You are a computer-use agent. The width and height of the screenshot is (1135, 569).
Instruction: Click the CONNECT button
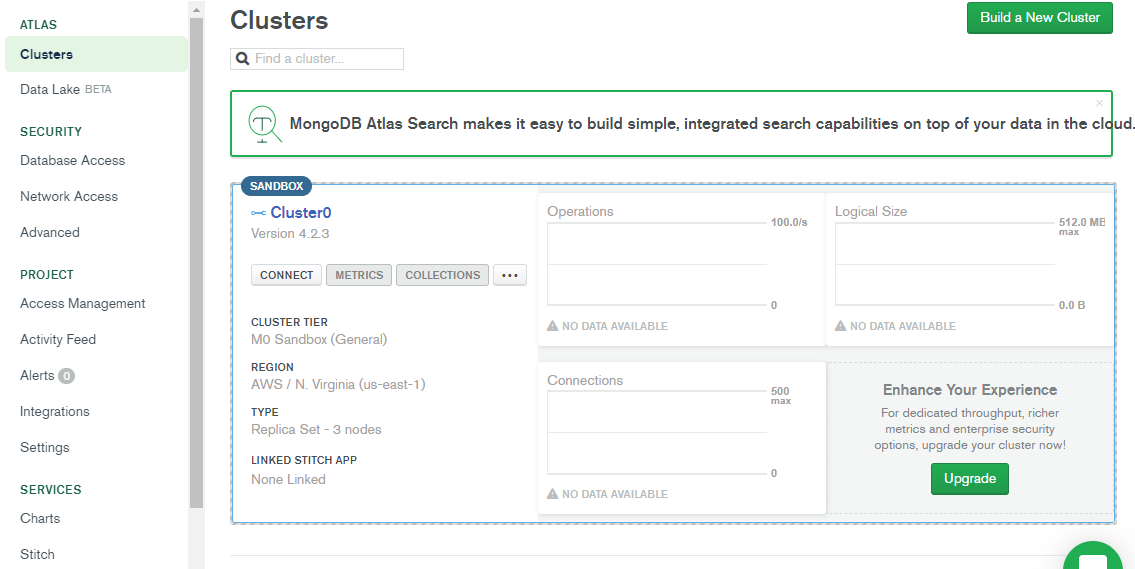click(287, 275)
